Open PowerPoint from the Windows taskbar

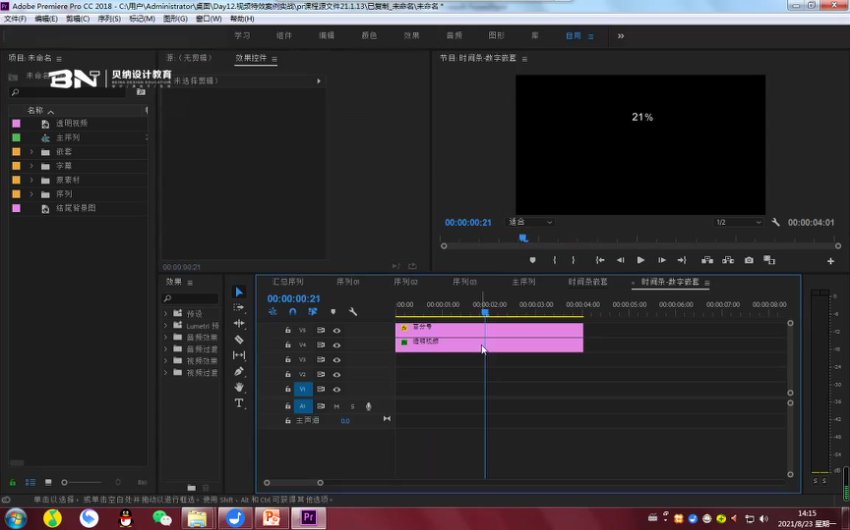click(270, 517)
